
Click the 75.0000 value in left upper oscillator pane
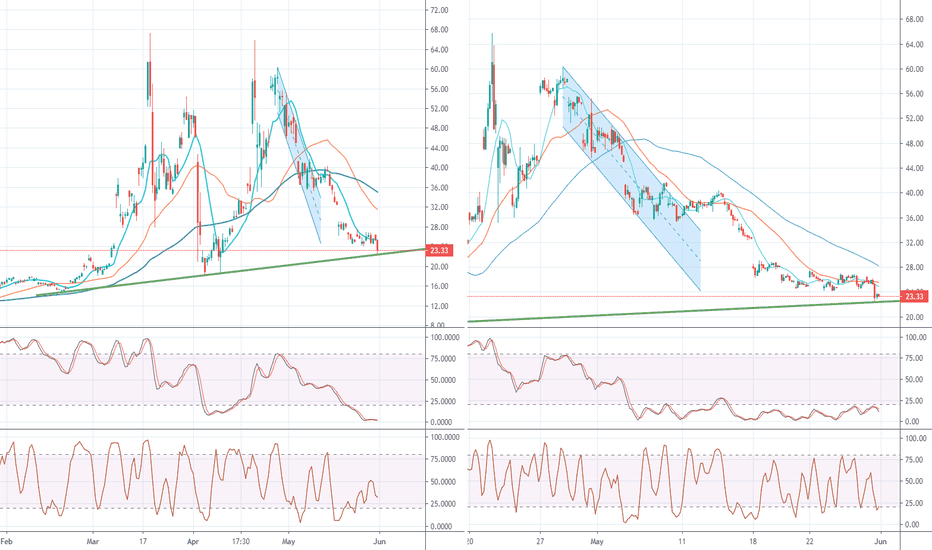pyautogui.click(x=444, y=359)
